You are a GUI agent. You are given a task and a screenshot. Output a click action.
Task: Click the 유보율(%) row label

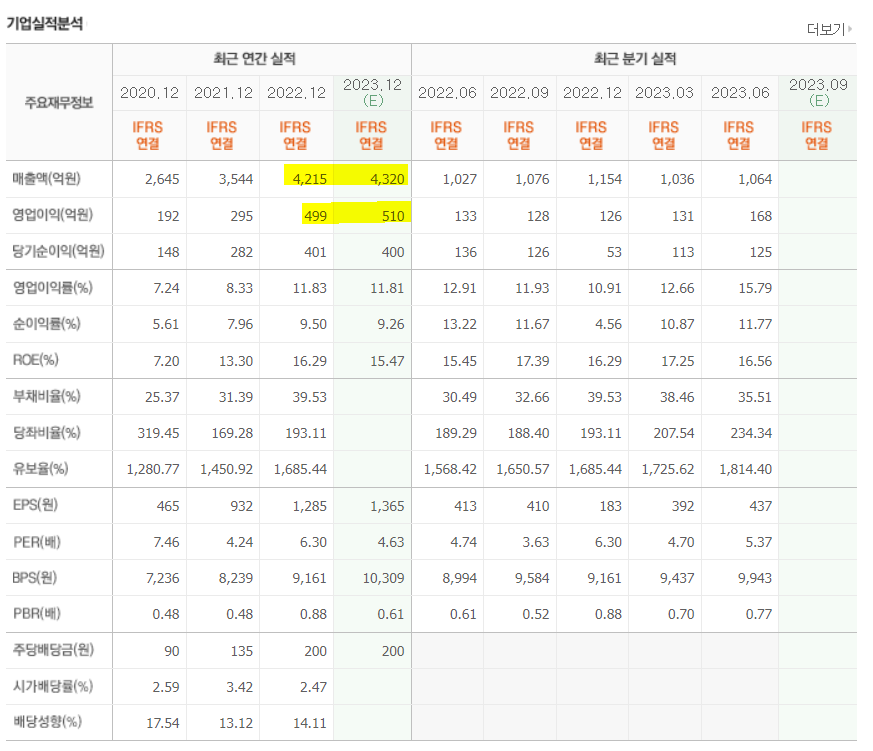(40, 469)
